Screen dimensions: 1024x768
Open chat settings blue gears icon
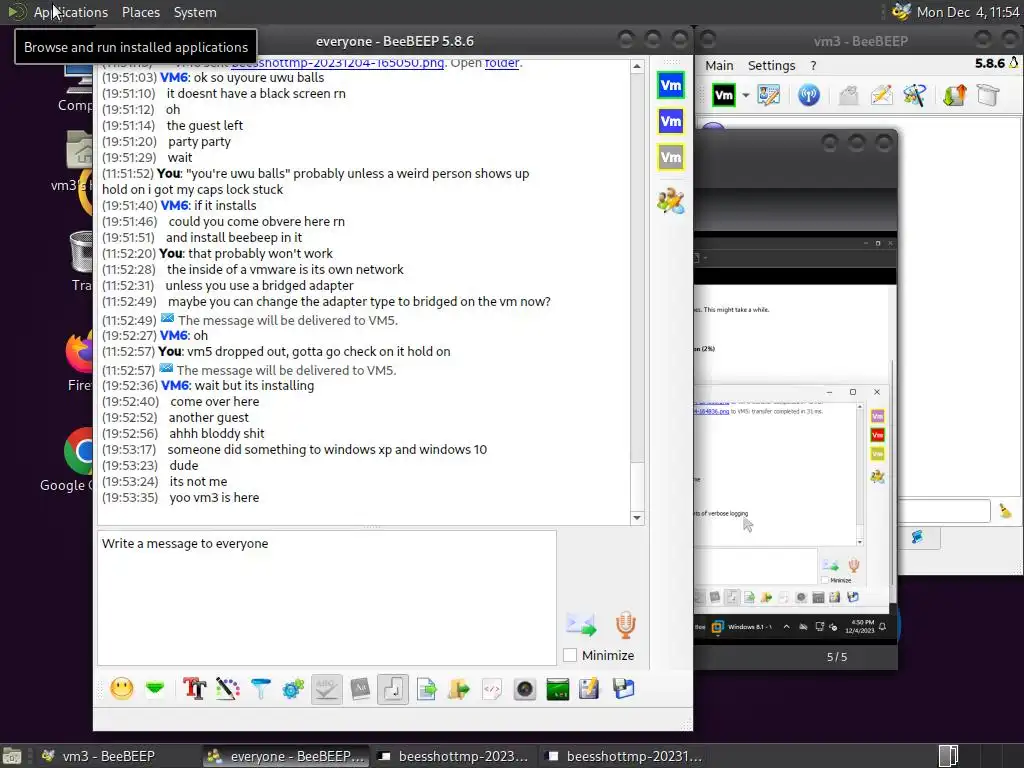pos(293,688)
